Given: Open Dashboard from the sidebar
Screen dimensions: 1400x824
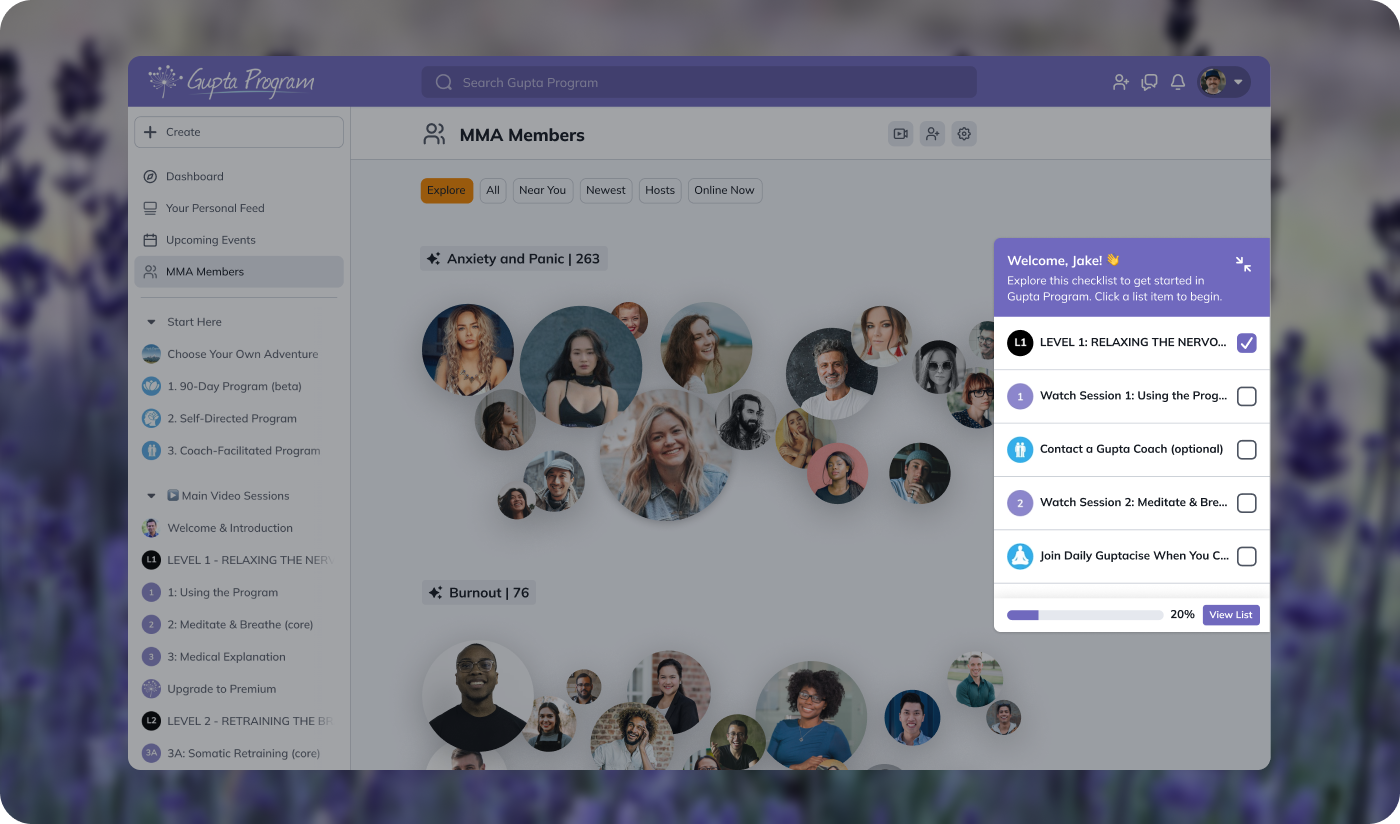Looking at the screenshot, I should [239, 176].
